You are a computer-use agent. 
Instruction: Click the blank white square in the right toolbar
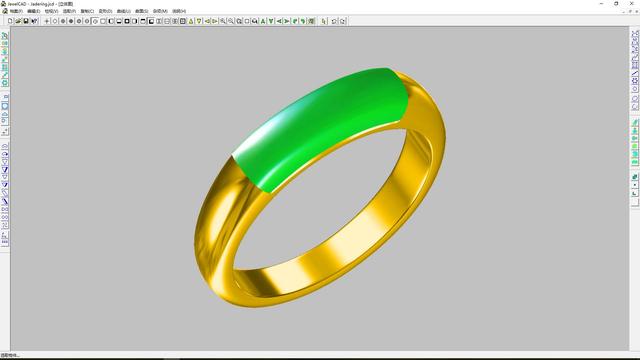tap(635, 202)
